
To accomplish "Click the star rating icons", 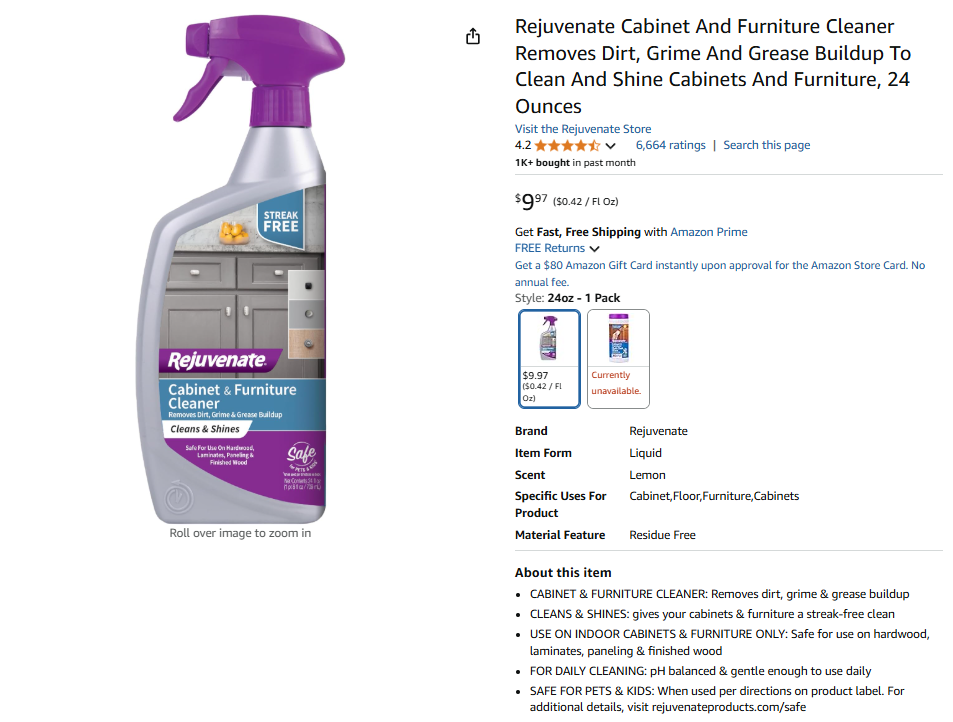I will click(567, 146).
